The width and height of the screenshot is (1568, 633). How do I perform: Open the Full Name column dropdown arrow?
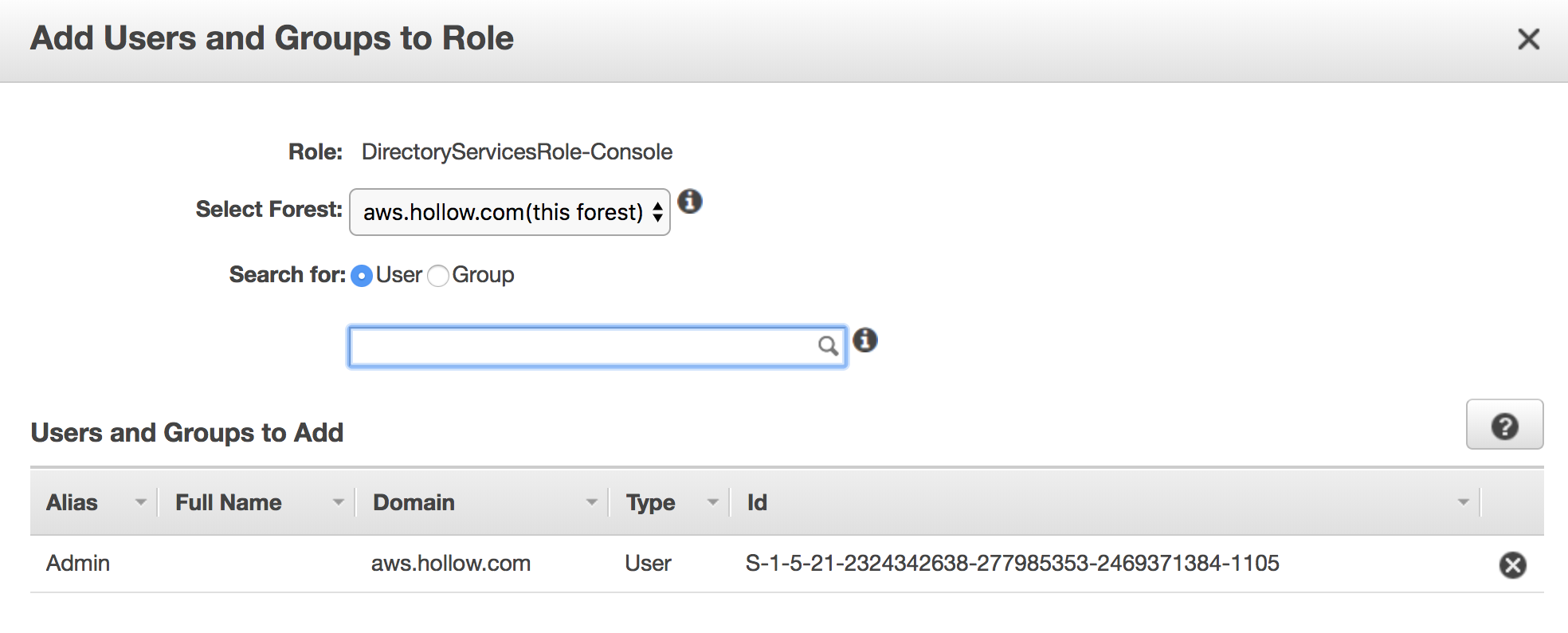[x=339, y=502]
